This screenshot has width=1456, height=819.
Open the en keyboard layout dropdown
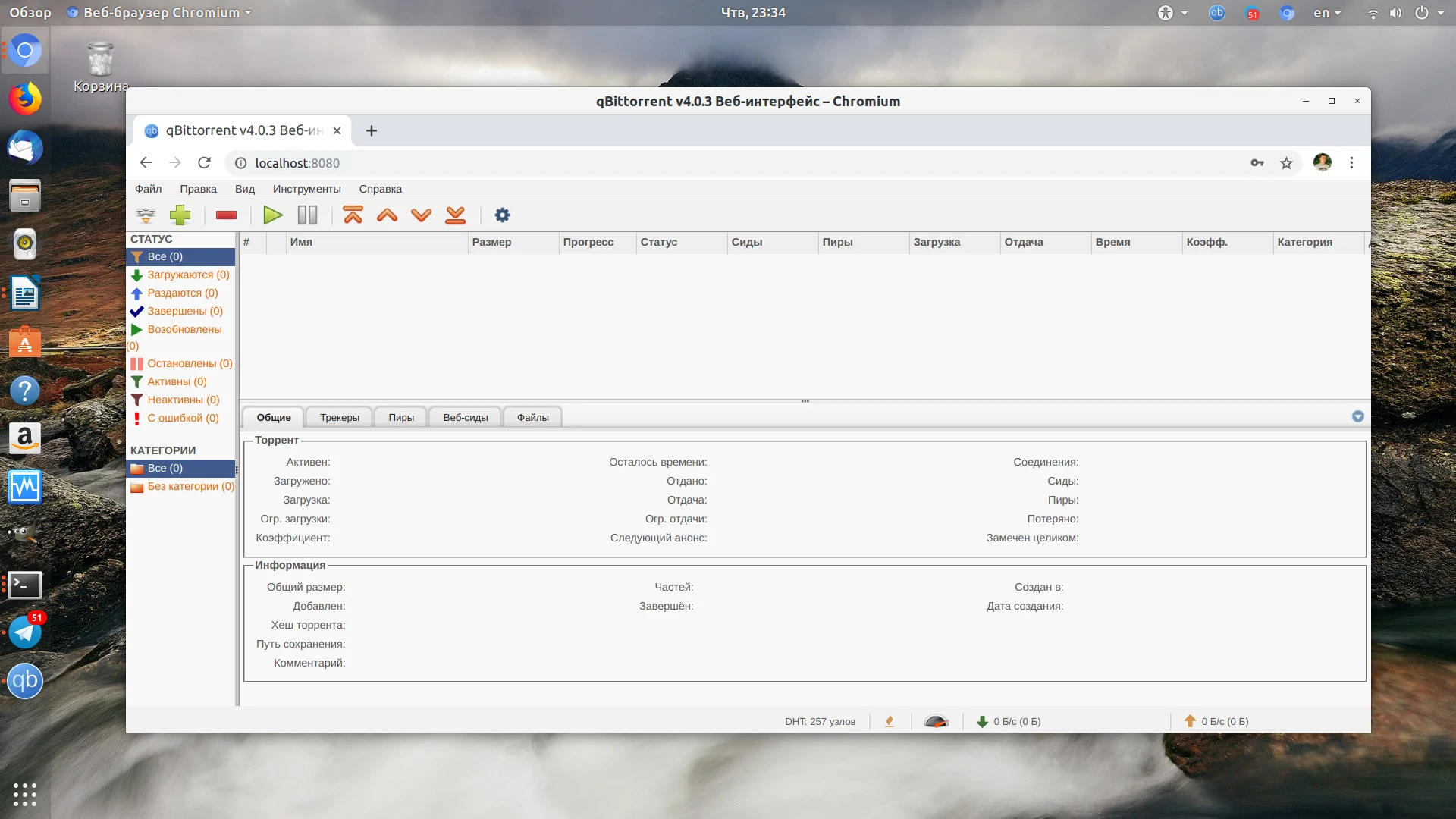click(1326, 13)
